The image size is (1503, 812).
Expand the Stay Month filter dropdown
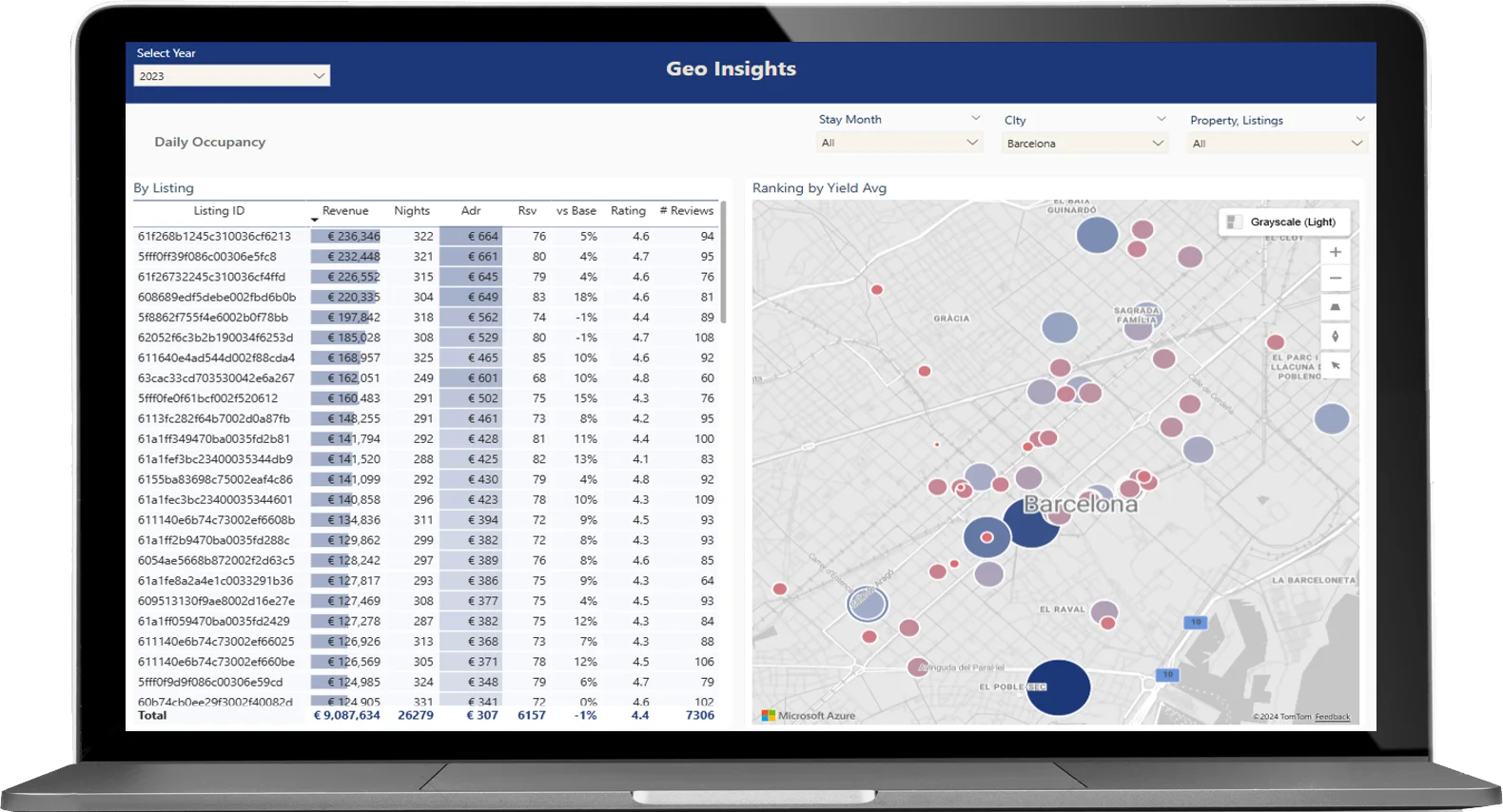click(898, 143)
